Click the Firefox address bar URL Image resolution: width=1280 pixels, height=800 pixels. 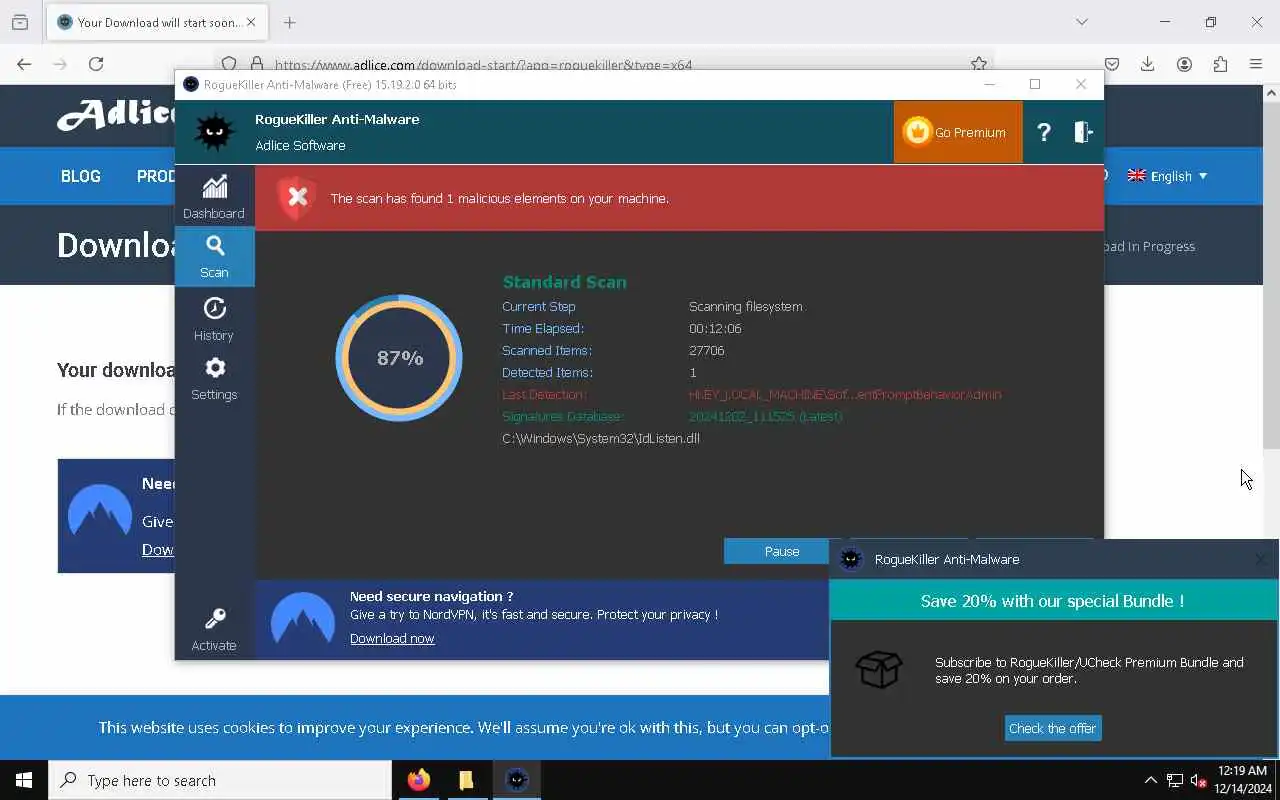[x=483, y=64]
